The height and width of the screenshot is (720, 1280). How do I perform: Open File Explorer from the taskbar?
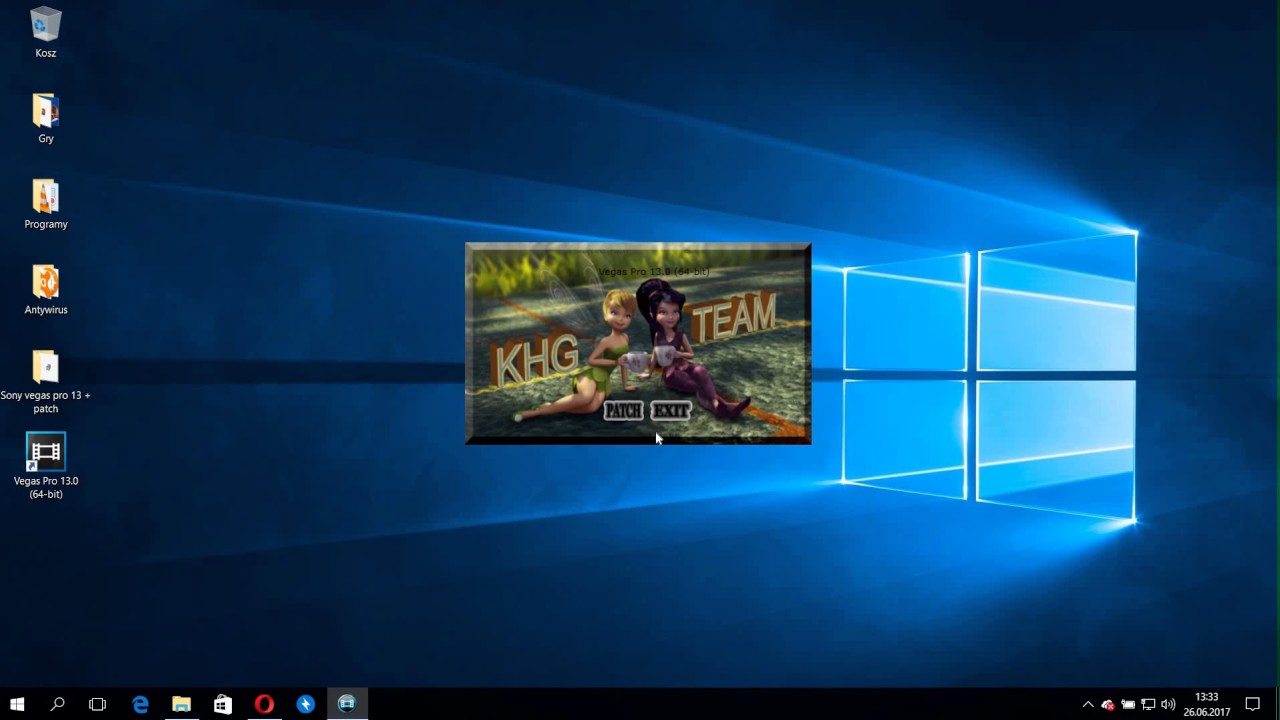pos(181,704)
